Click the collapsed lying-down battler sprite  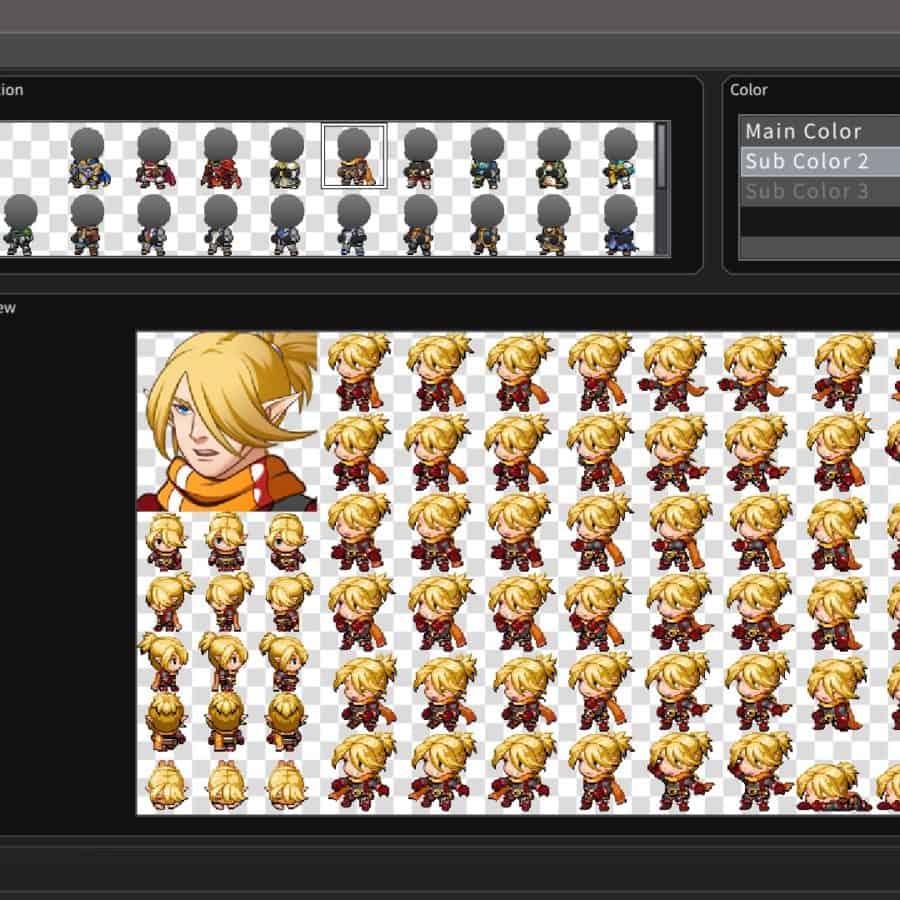pyautogui.click(x=831, y=786)
